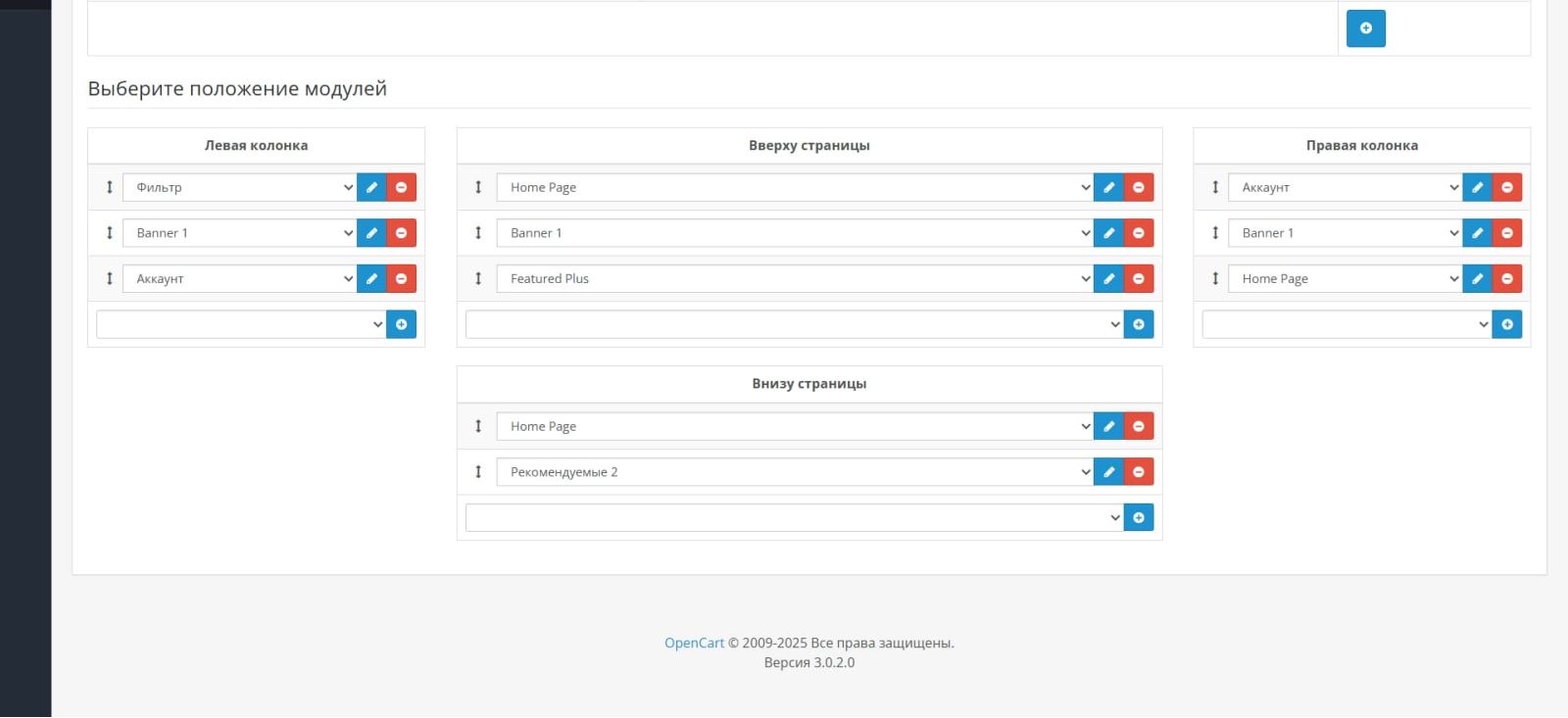
Task: Remove Home Page from Правая колонка
Action: (1507, 279)
